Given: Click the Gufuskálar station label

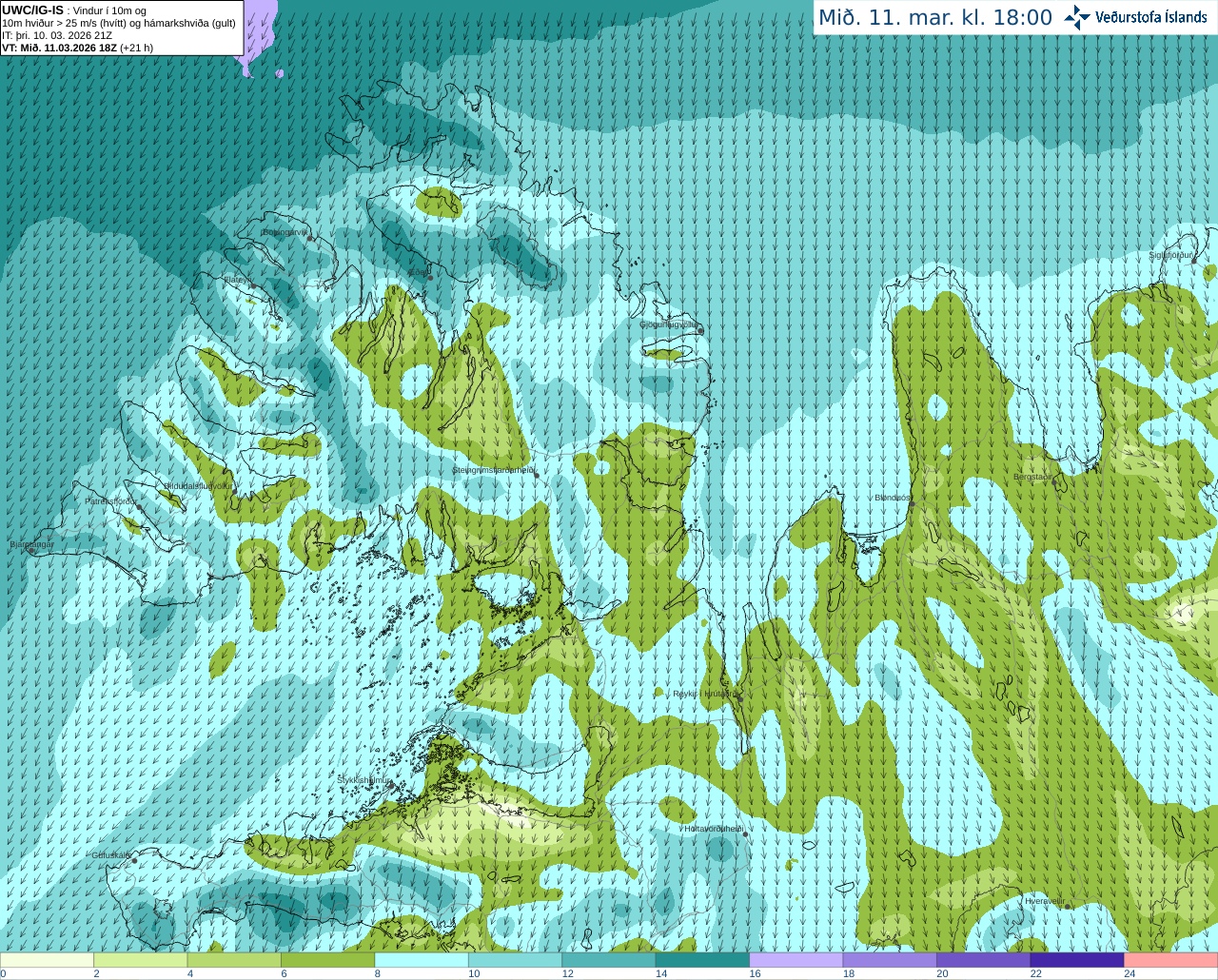Looking at the screenshot, I should [x=111, y=855].
